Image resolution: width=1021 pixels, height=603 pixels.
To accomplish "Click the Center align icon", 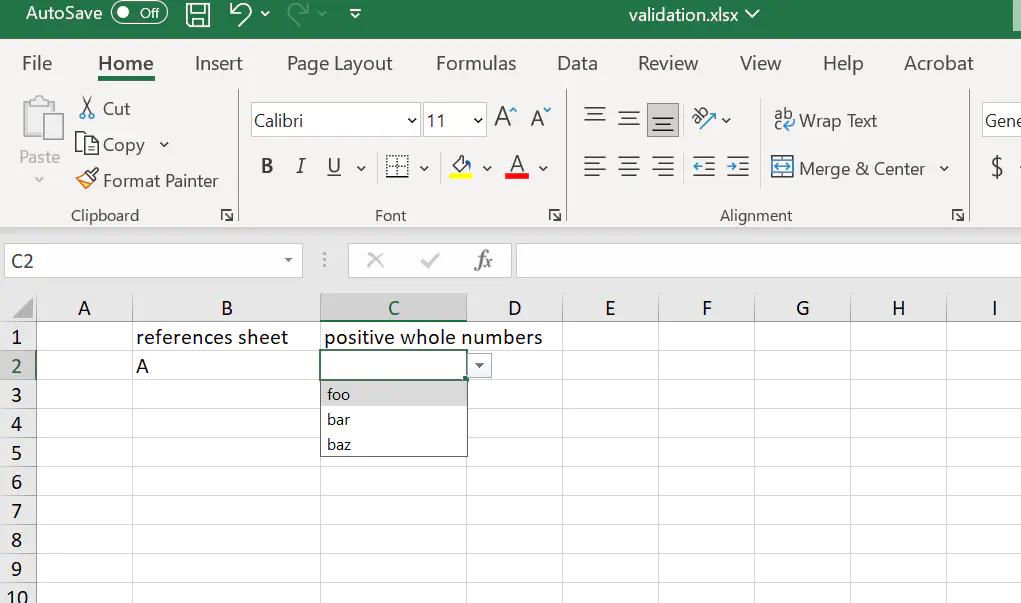I will point(629,167).
